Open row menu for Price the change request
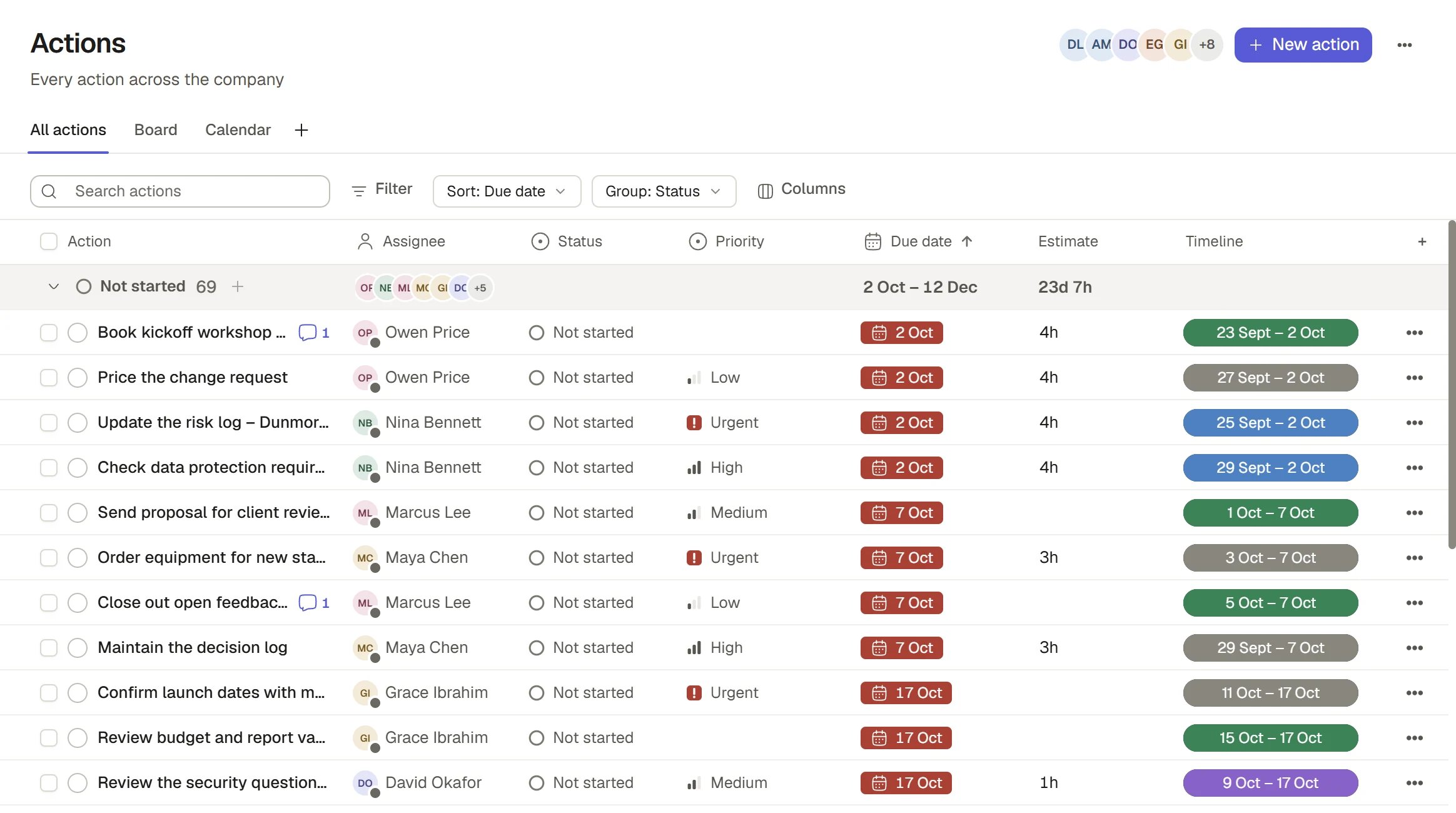1456x813 pixels. click(x=1414, y=378)
